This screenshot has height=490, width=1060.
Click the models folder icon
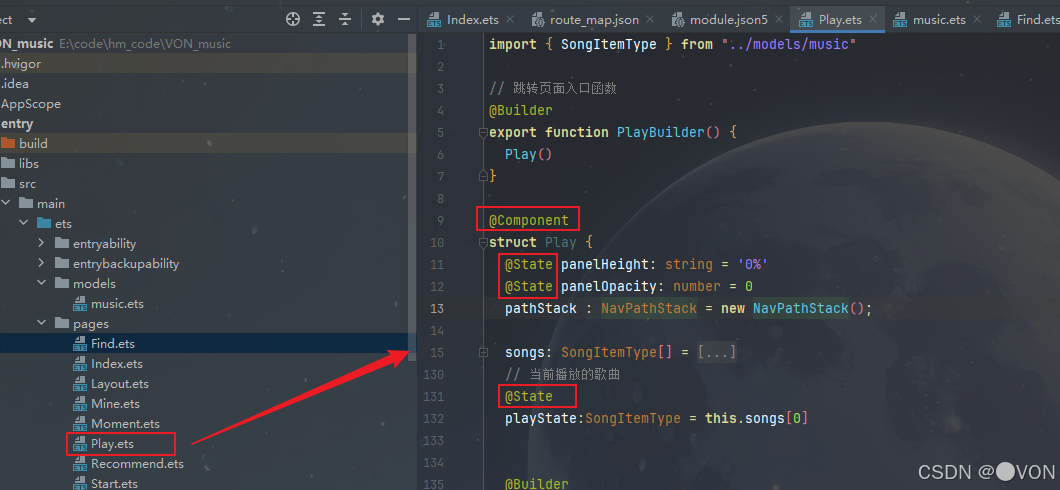click(x=62, y=283)
